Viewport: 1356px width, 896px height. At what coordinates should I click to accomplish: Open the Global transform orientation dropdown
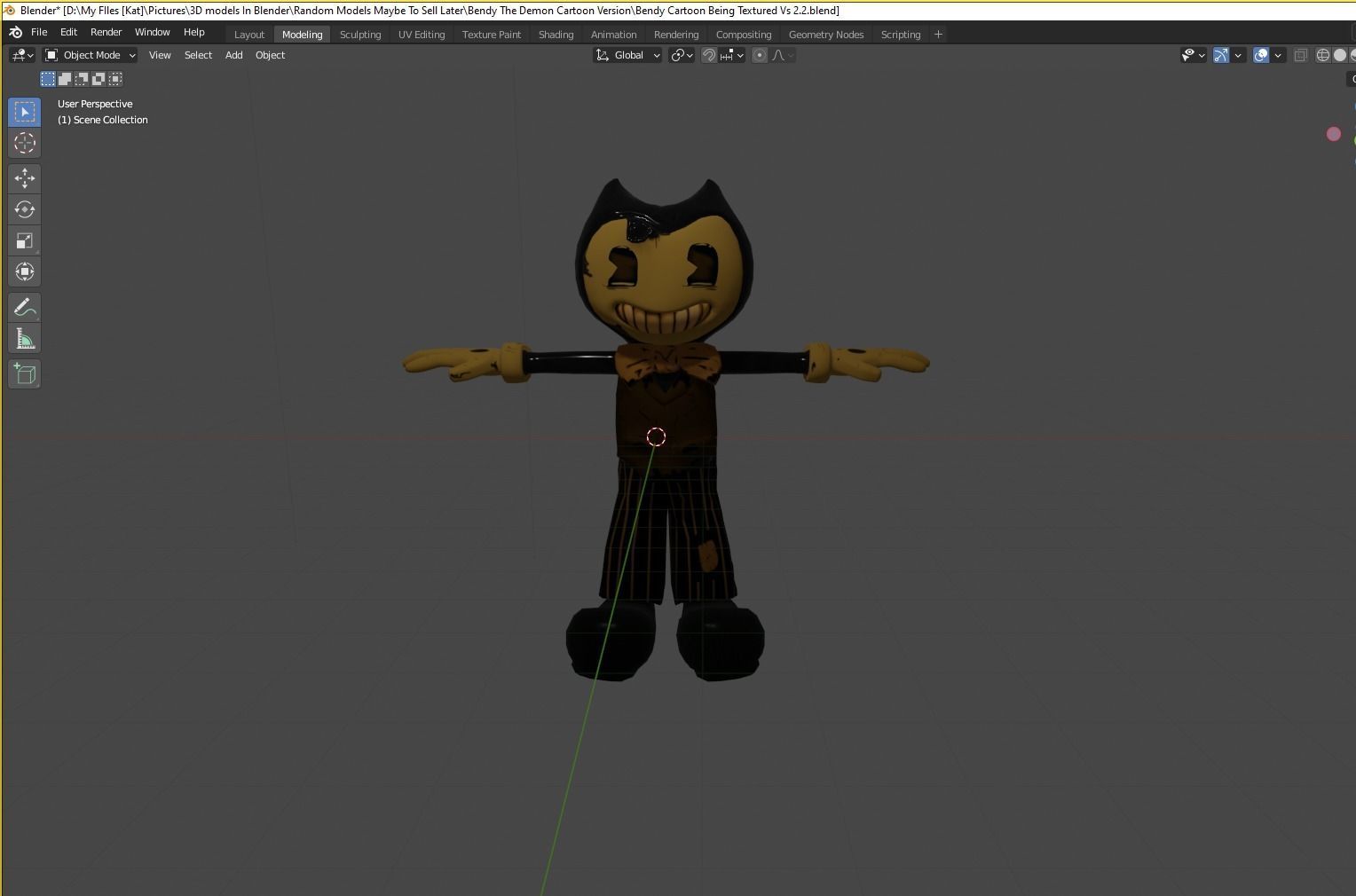point(627,55)
